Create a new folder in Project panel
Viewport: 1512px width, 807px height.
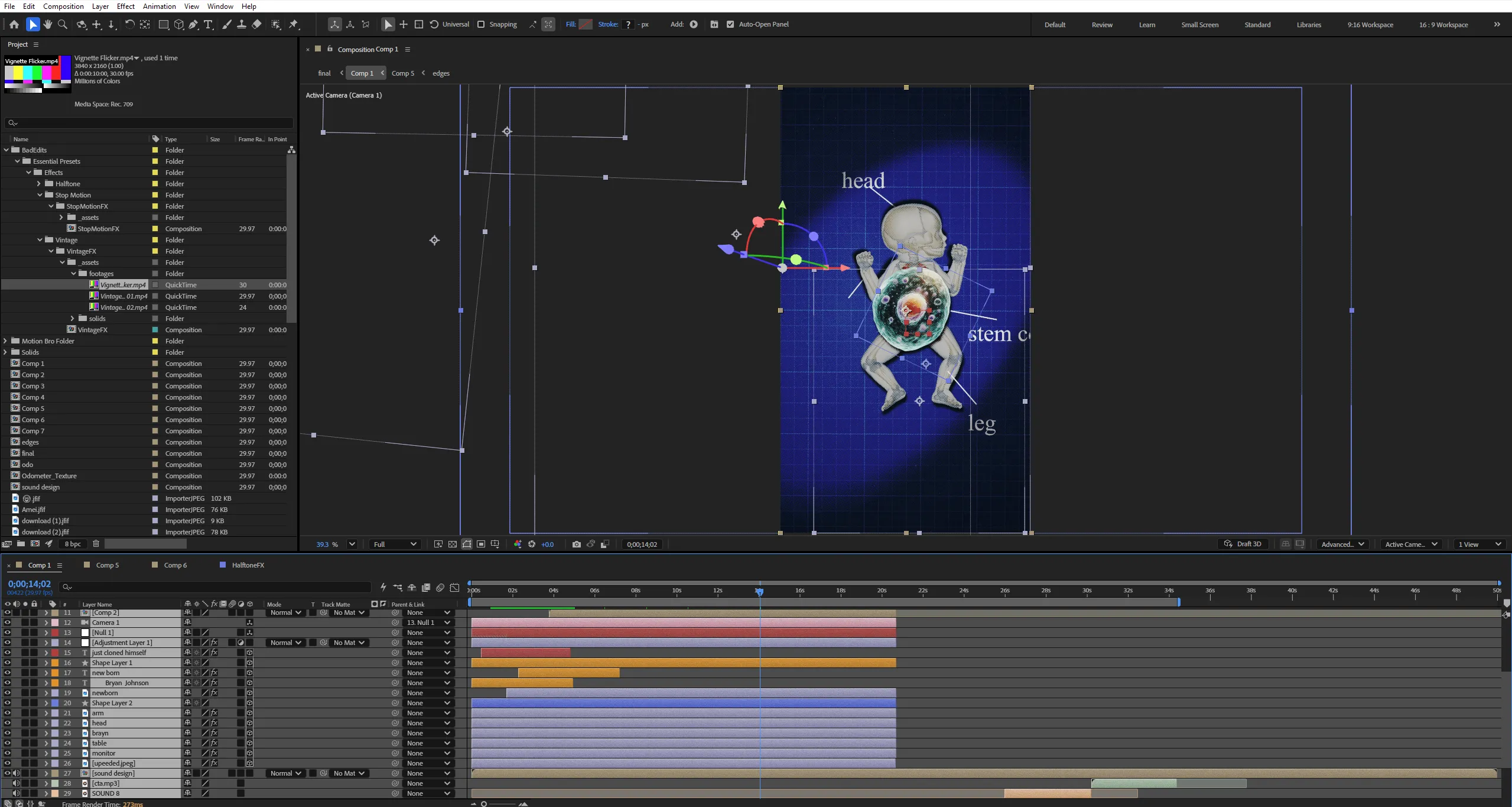(21, 544)
